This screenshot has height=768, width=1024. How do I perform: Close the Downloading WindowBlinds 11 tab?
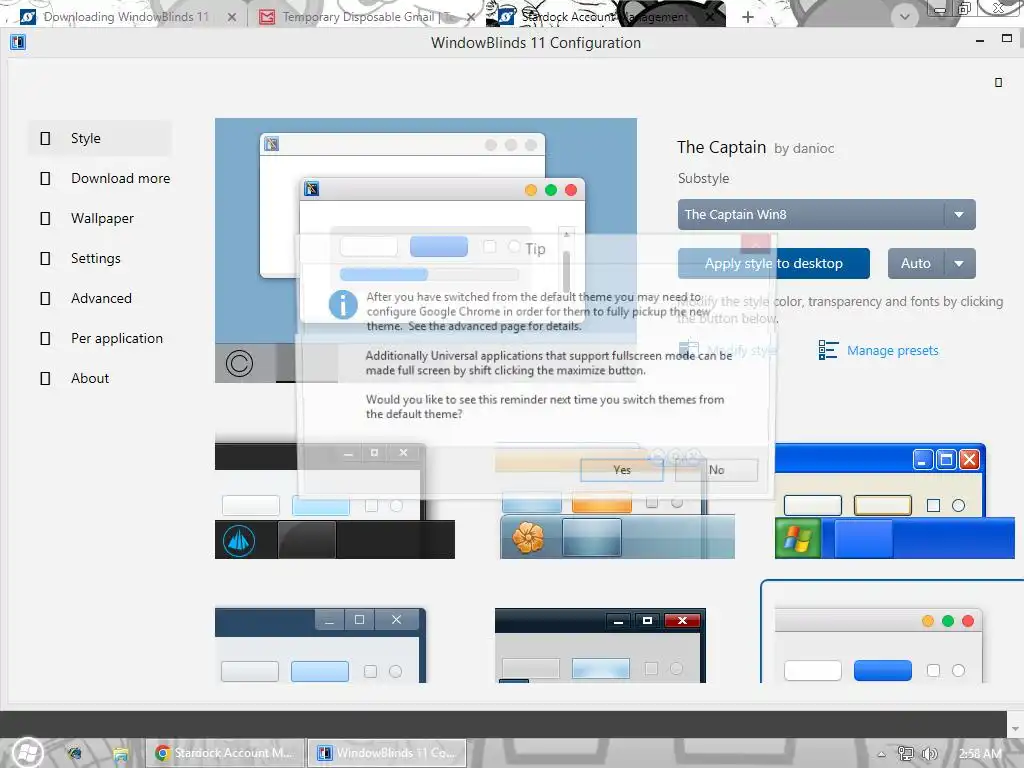point(232,18)
